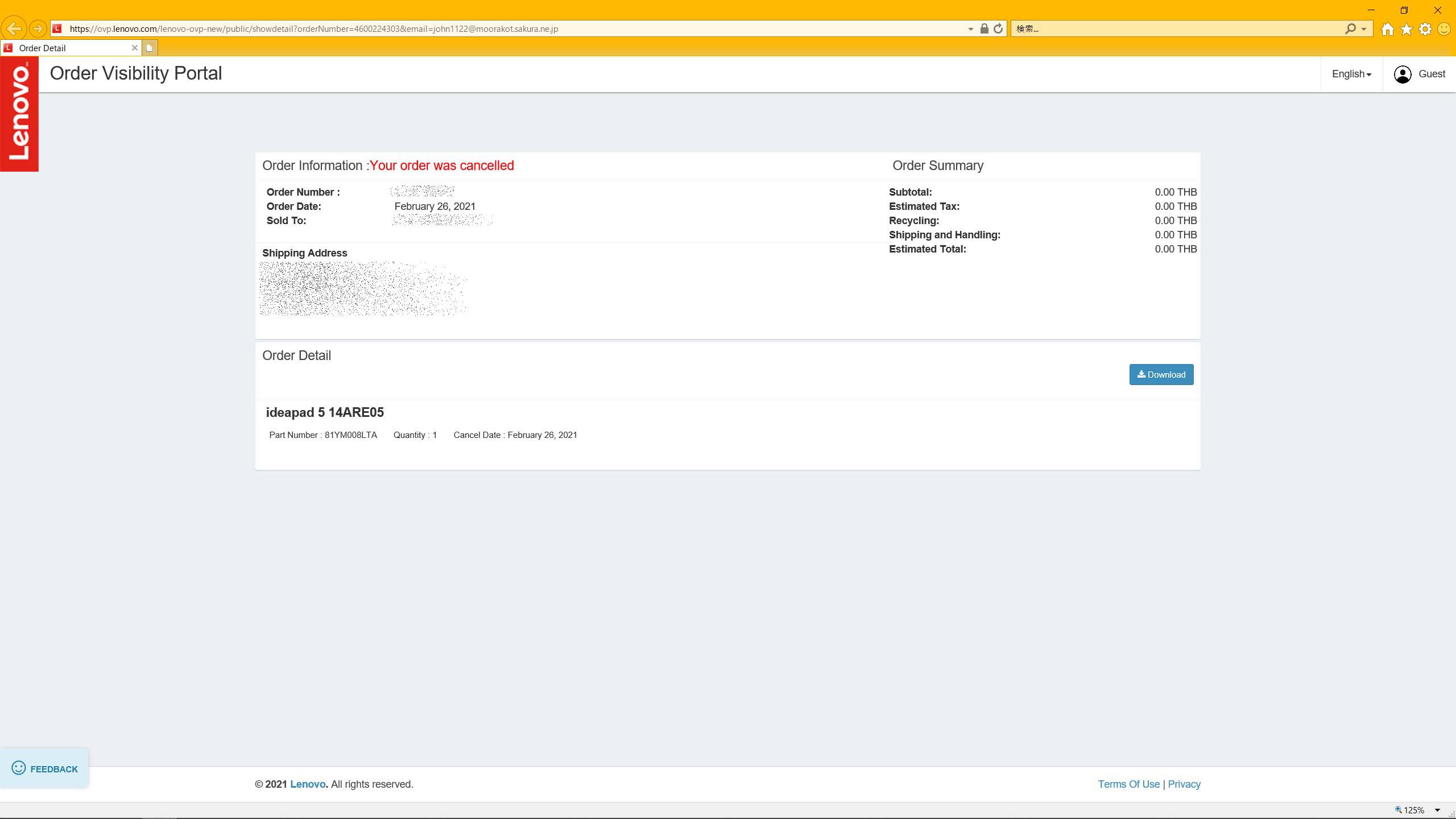Click the ideapad 5 14ARE05 product name
1456x819 pixels.
pyautogui.click(x=325, y=412)
